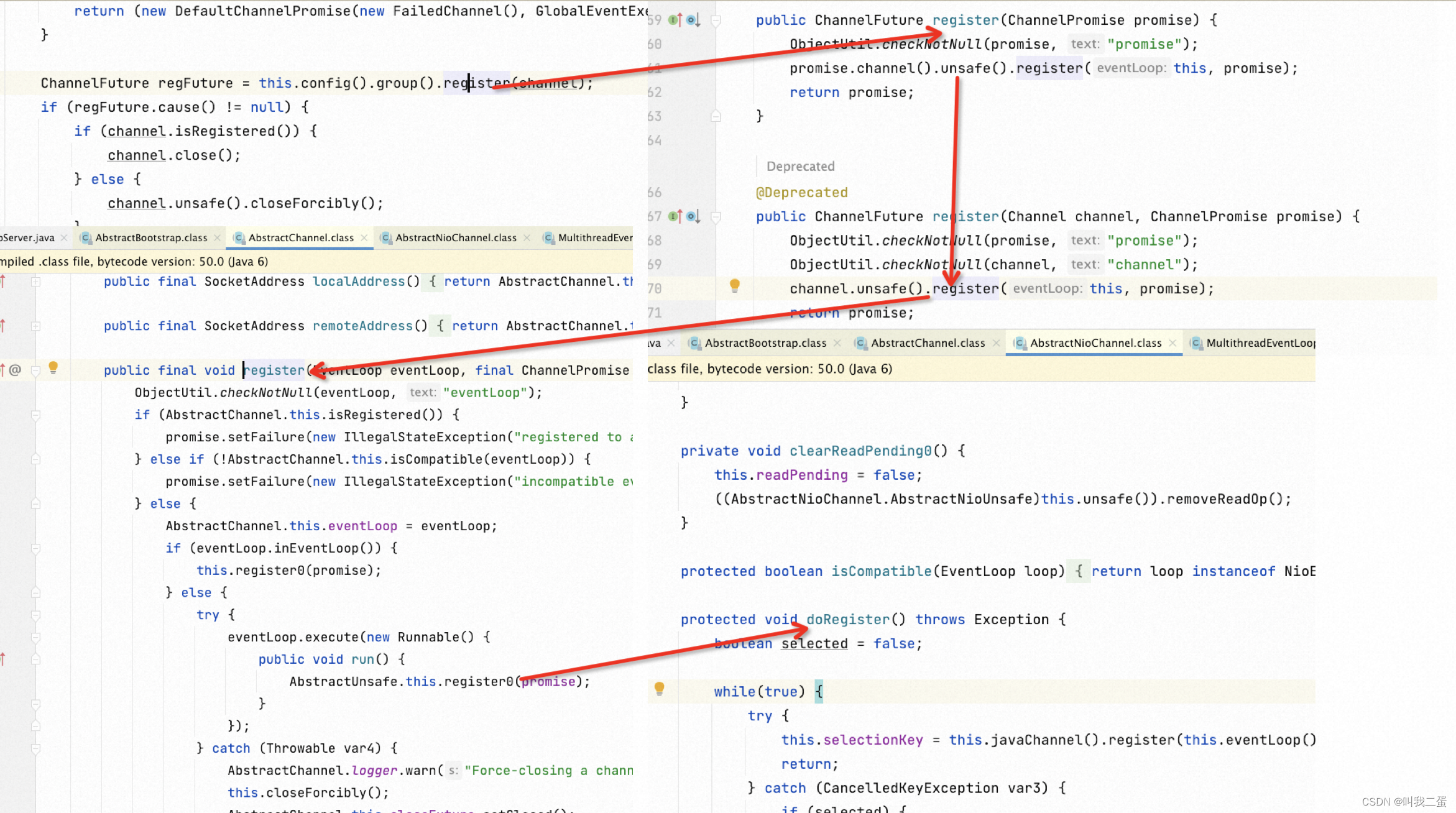Expand the folded remoteAddress() method
1456x813 pixels.
point(36,326)
